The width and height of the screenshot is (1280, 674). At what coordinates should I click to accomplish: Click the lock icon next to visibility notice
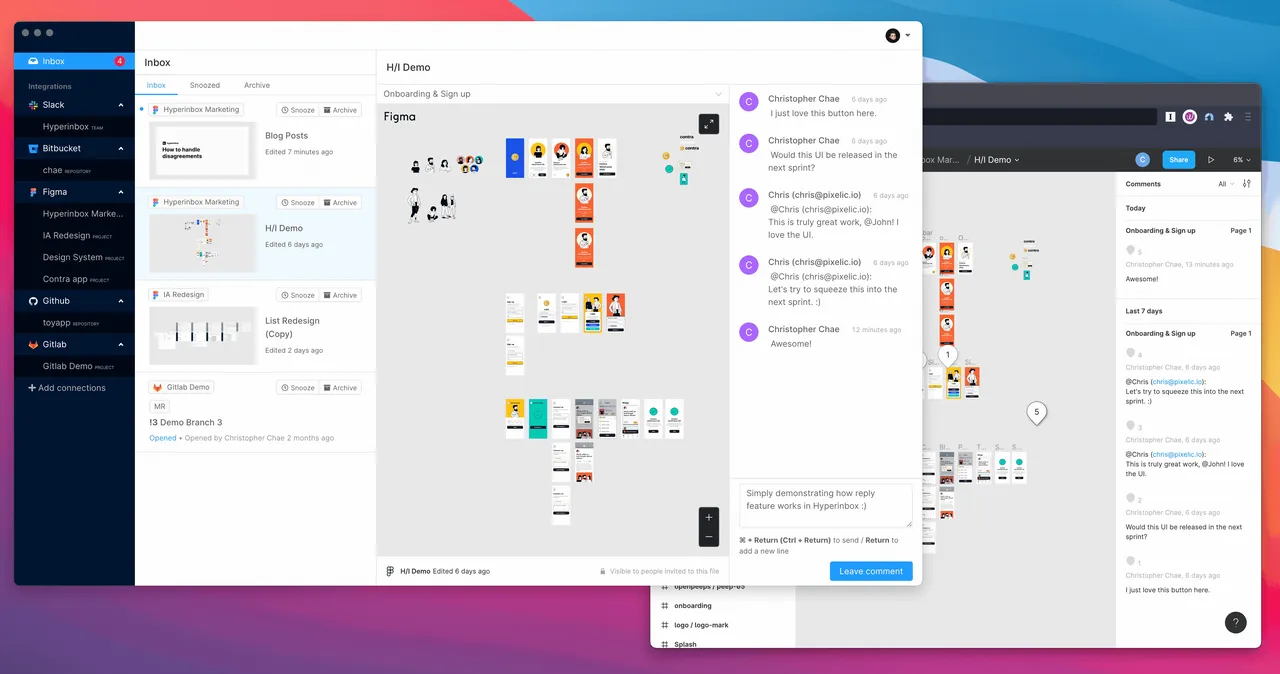point(602,571)
